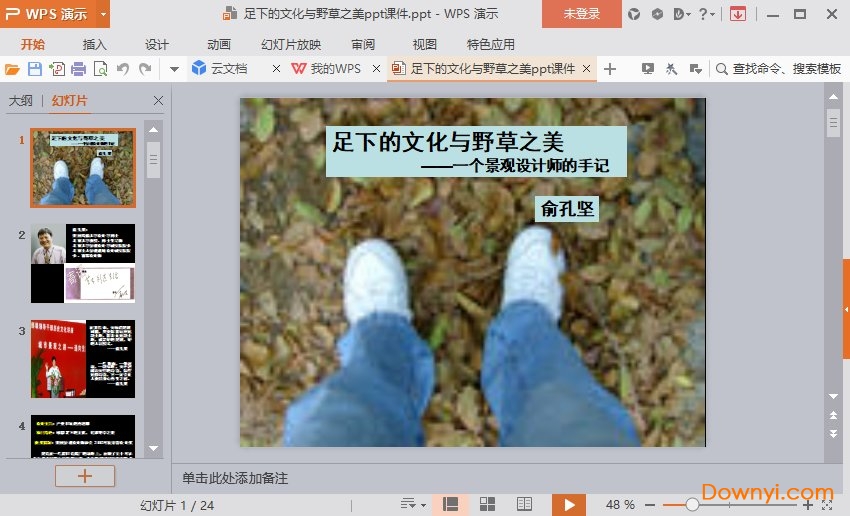Click zoom out minus button
850x516 pixels.
pyautogui.click(x=650, y=505)
